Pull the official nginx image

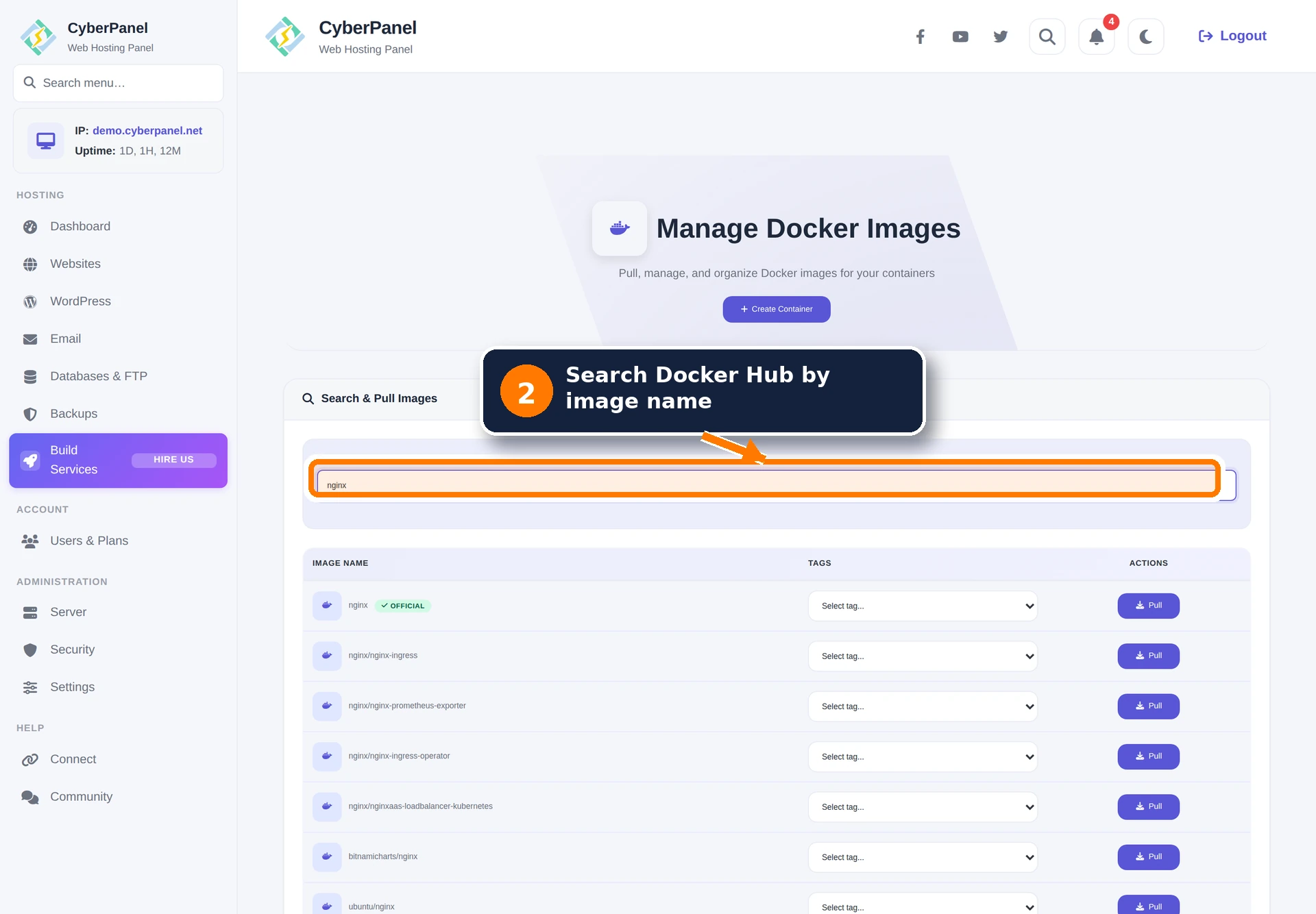point(1149,606)
